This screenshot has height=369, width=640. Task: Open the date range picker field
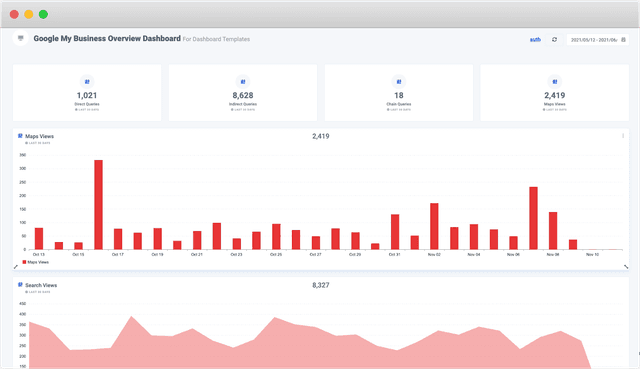pyautogui.click(x=598, y=40)
